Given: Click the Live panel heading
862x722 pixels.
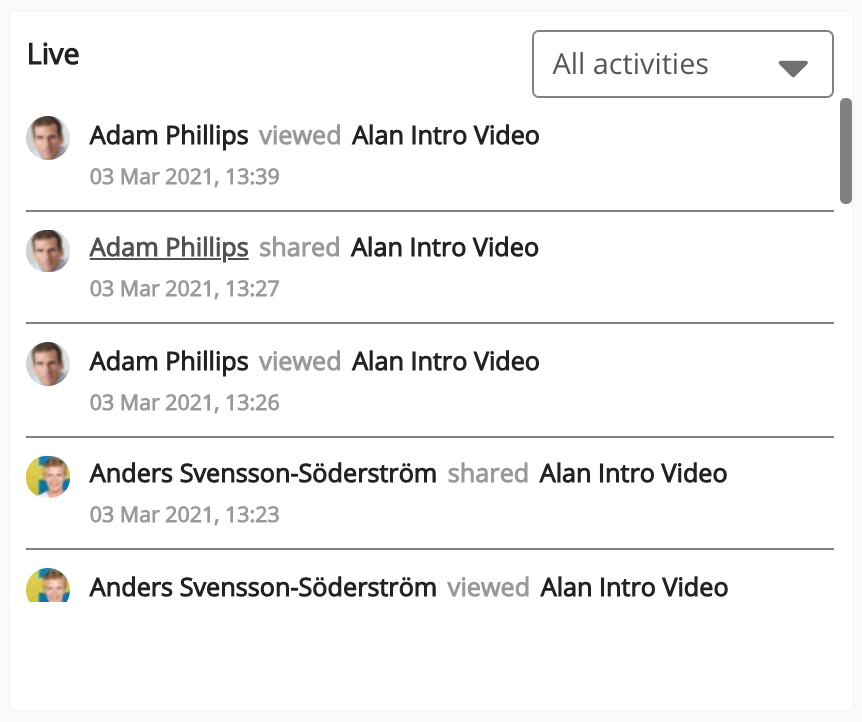Looking at the screenshot, I should coord(53,54).
